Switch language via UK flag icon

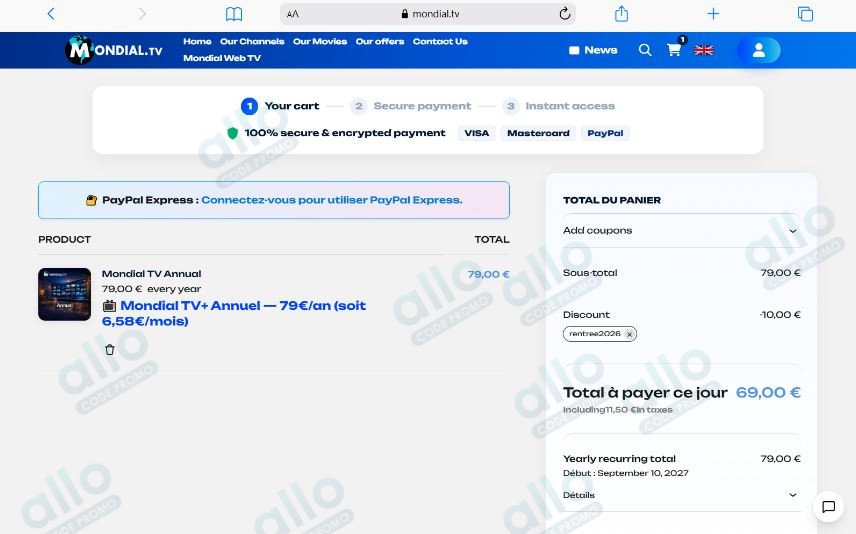704,50
